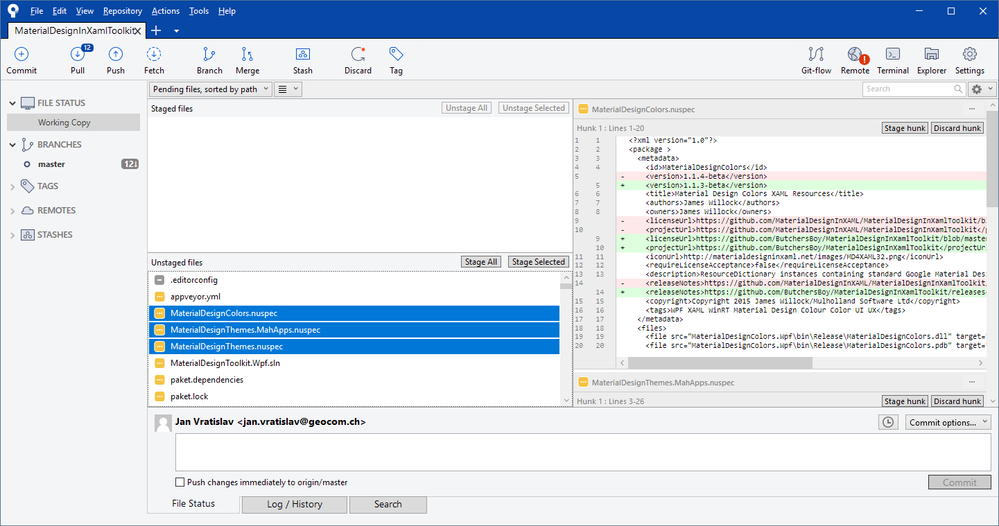The image size is (999, 526).
Task: Open the file list view mode dropdown
Action: (288, 89)
